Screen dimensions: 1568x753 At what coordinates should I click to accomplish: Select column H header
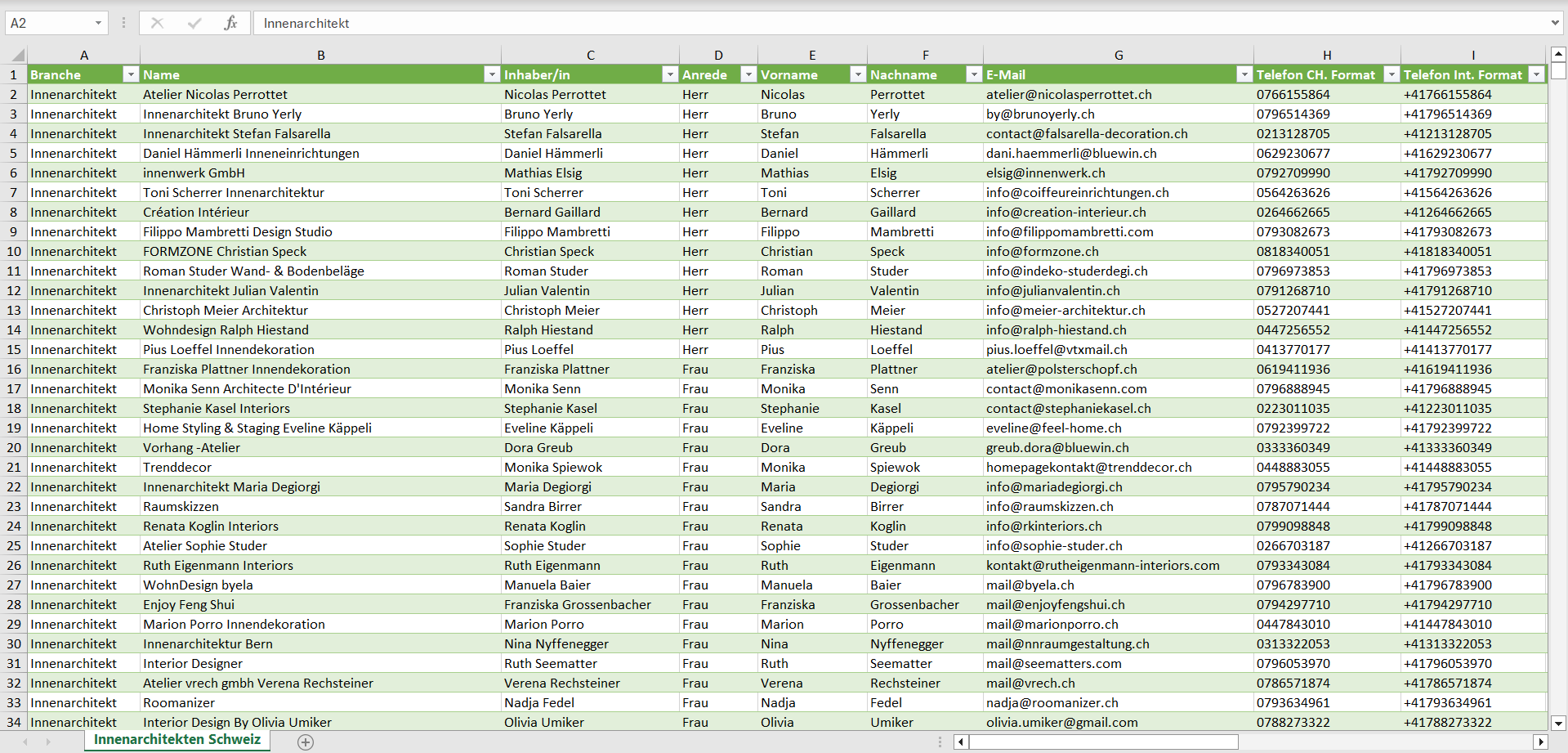pos(1327,56)
